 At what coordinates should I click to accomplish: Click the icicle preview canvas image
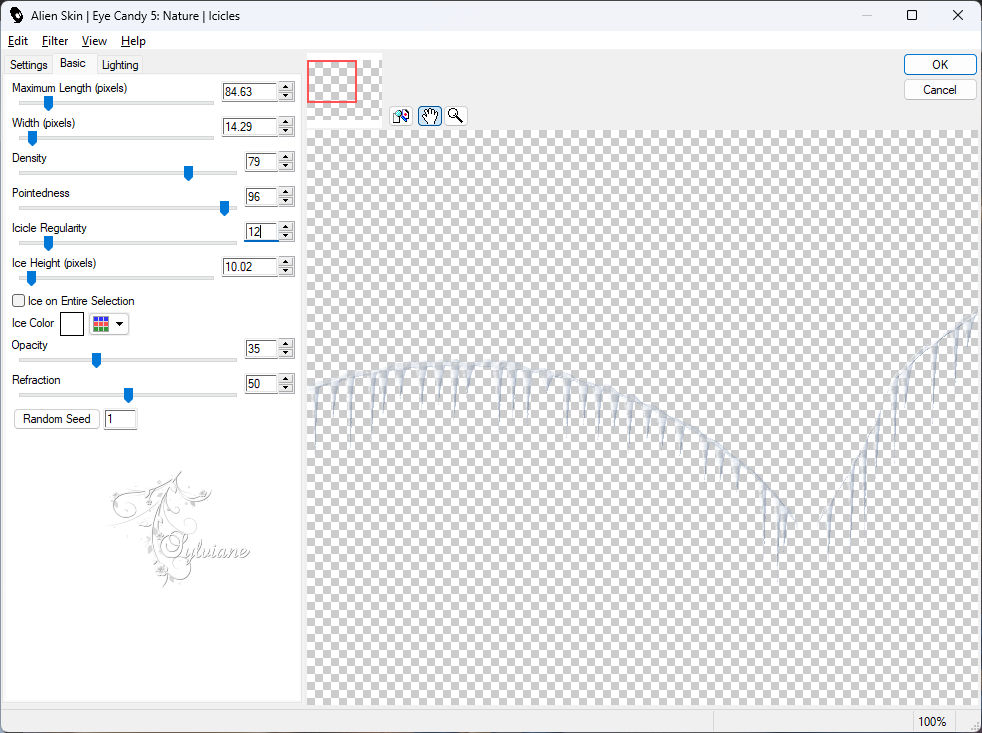click(x=642, y=417)
